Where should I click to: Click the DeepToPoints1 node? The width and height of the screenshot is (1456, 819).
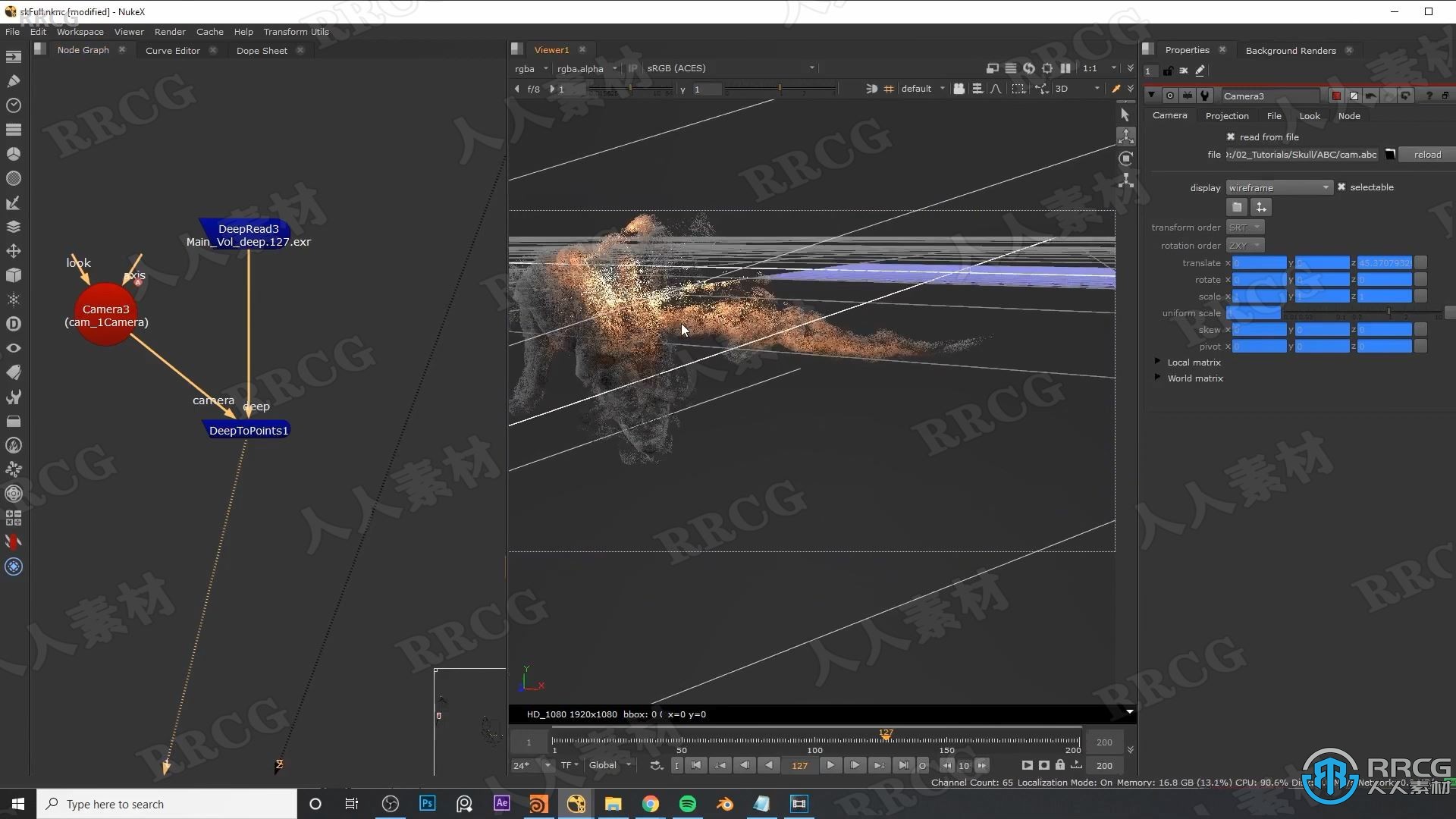[248, 430]
